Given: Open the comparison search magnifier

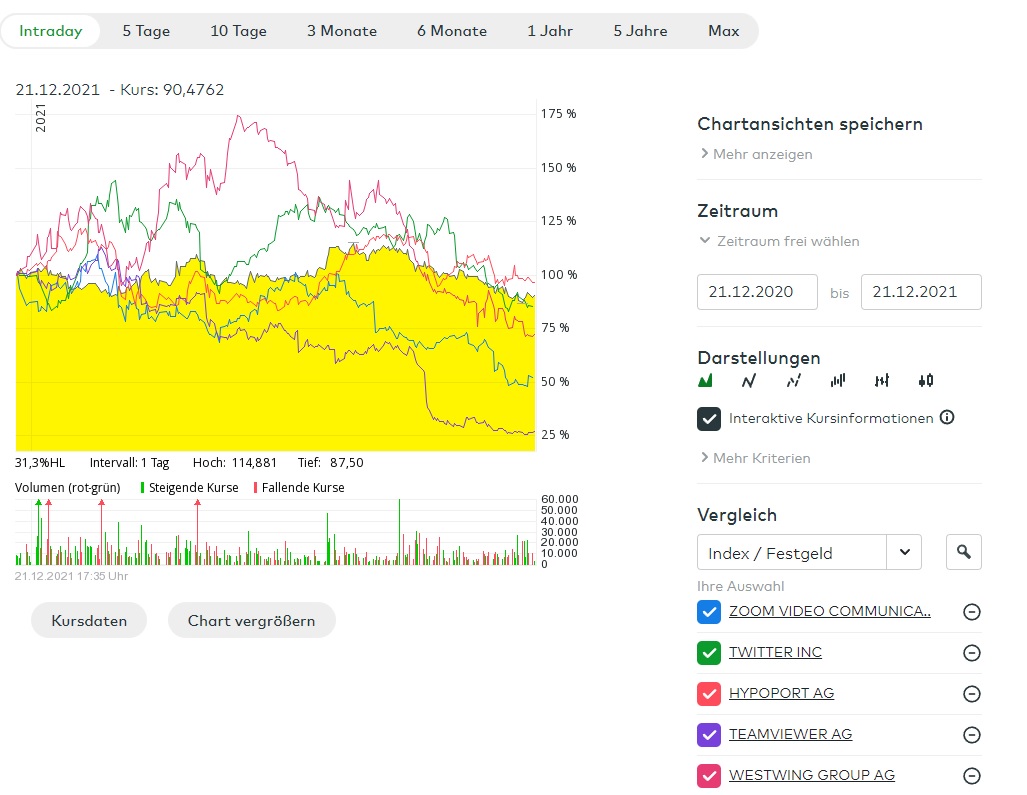Looking at the screenshot, I should coord(963,551).
